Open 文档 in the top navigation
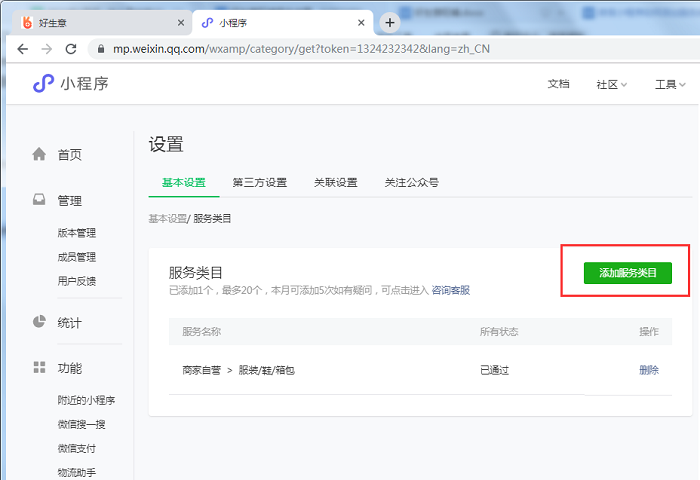Viewport: 700px width, 480px height. tap(558, 84)
